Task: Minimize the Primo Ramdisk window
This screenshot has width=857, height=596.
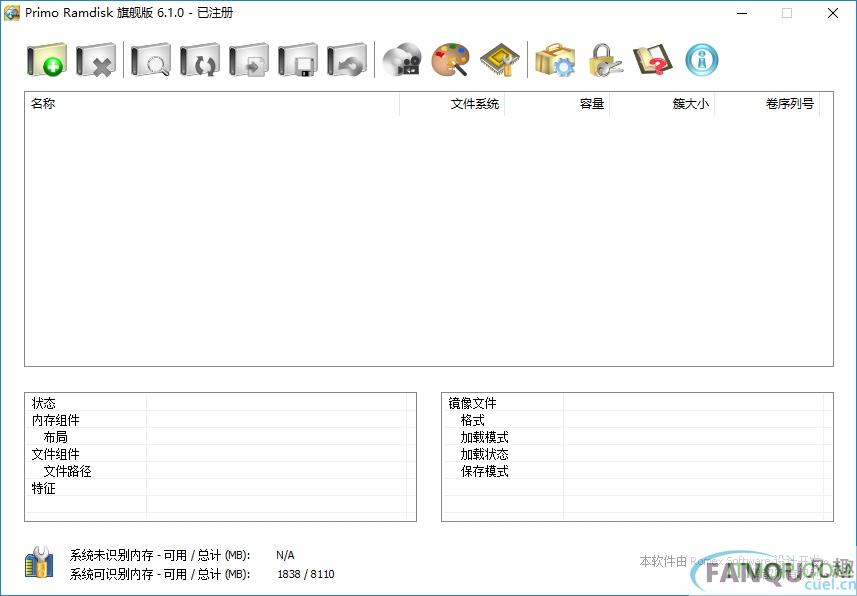Action: tap(742, 13)
